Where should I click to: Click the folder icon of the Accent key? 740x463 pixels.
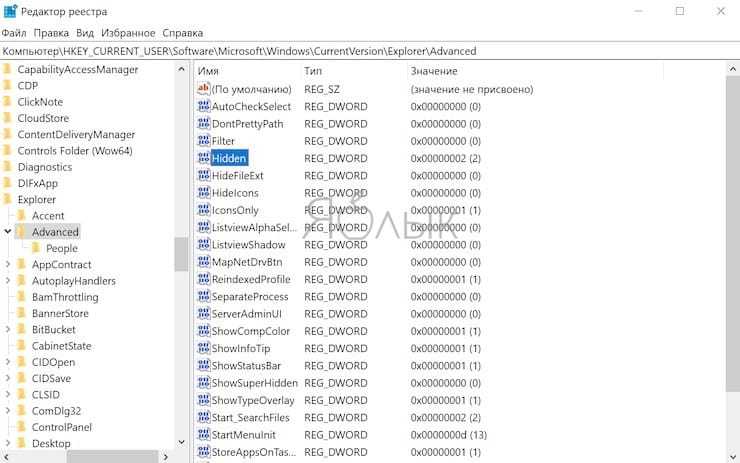click(x=21, y=215)
